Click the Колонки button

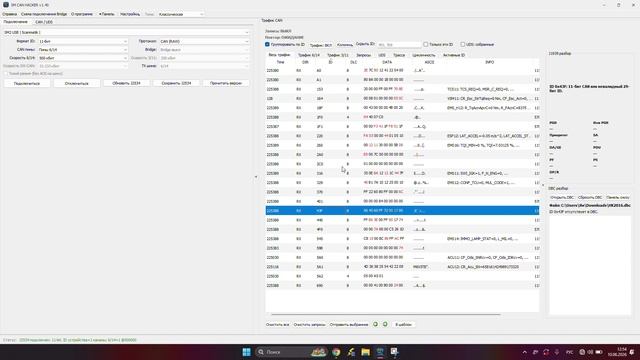(344, 45)
